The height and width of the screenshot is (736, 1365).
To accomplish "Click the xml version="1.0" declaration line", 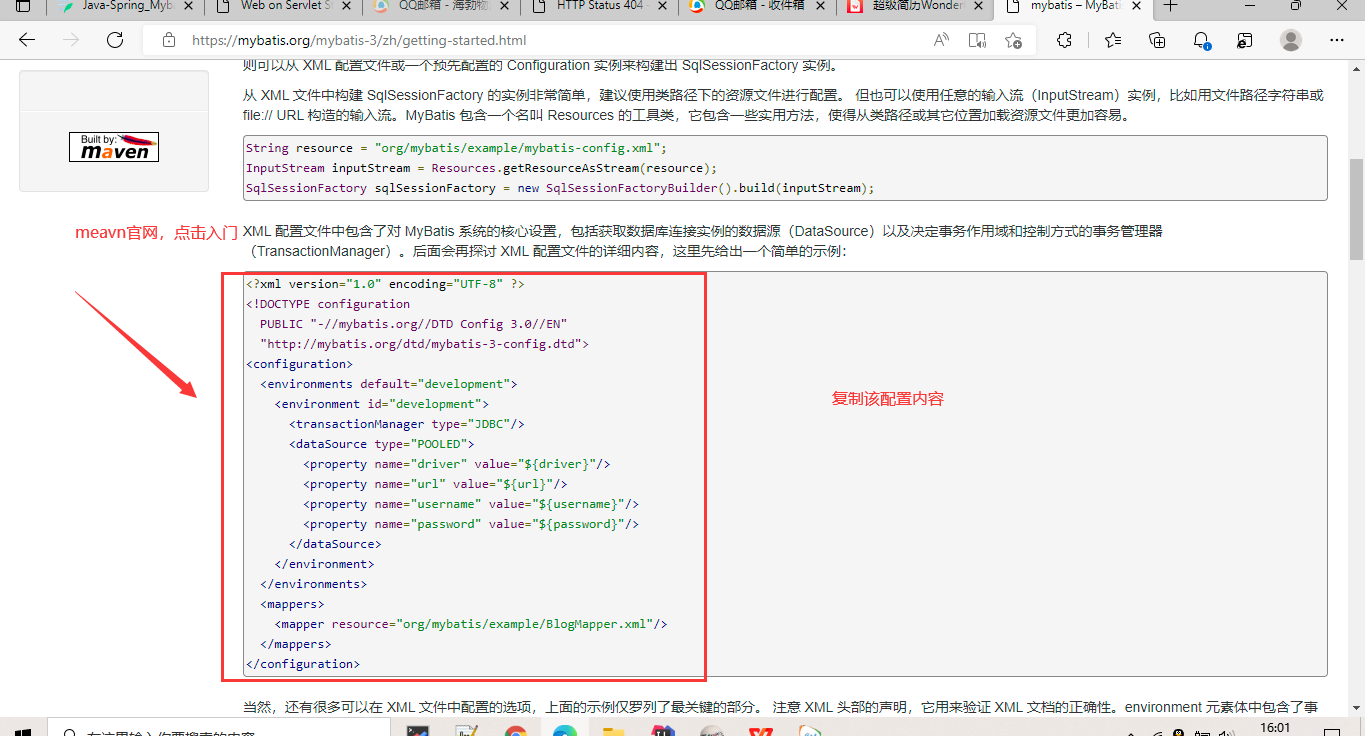I will pos(385,284).
